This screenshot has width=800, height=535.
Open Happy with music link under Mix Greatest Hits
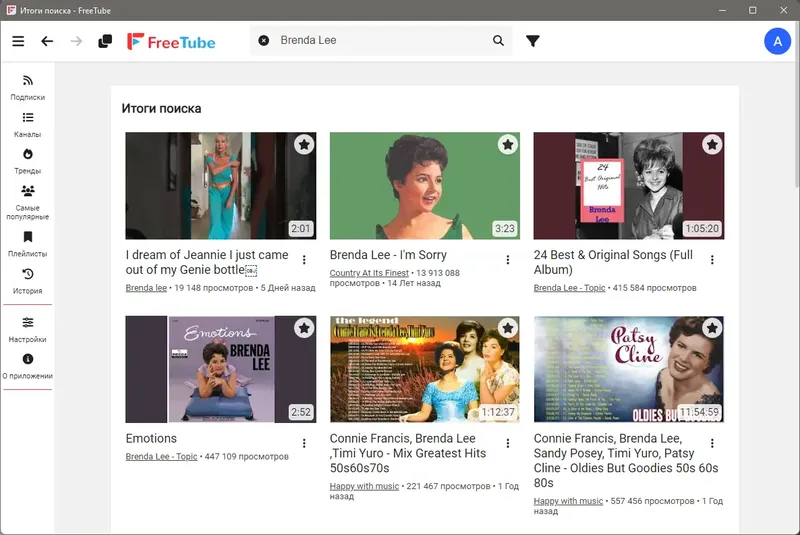[x=364, y=486]
